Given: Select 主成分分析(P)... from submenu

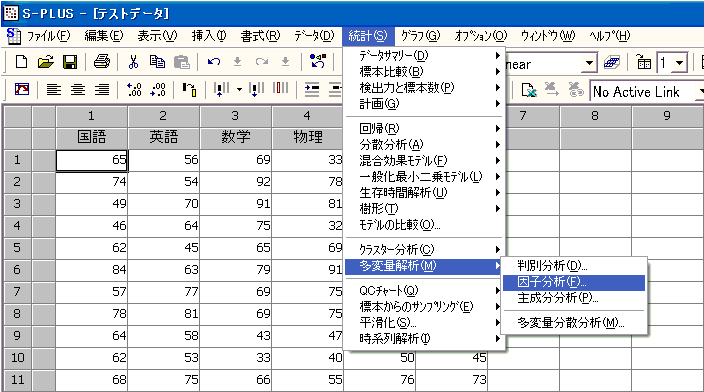Looking at the screenshot, I should (x=574, y=298).
